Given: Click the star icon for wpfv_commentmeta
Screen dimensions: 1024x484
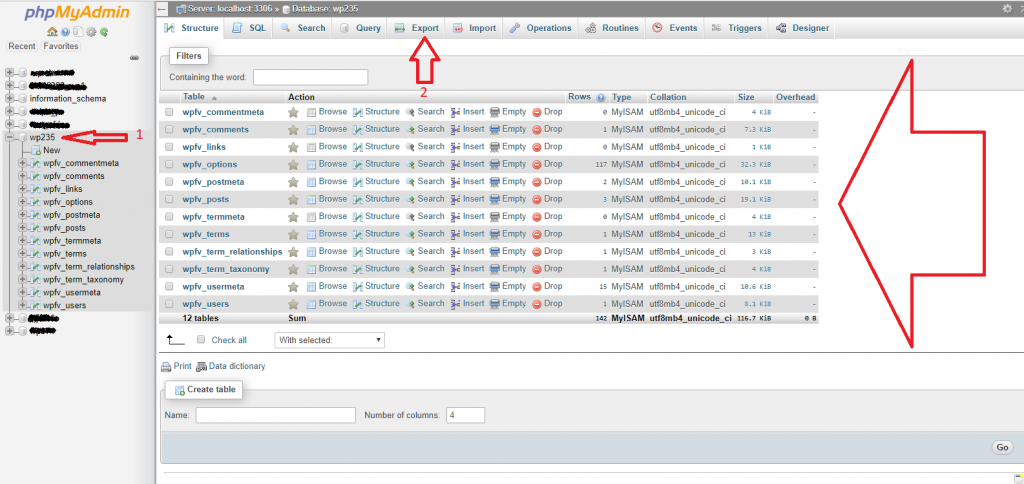Looking at the screenshot, I should pos(293,112).
